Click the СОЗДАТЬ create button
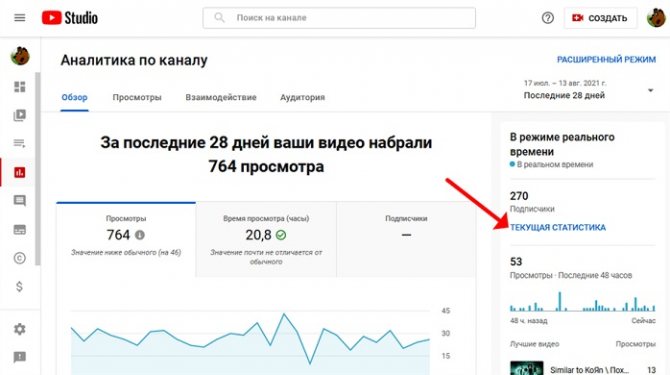Screen dimensions: 670x375 point(600,18)
